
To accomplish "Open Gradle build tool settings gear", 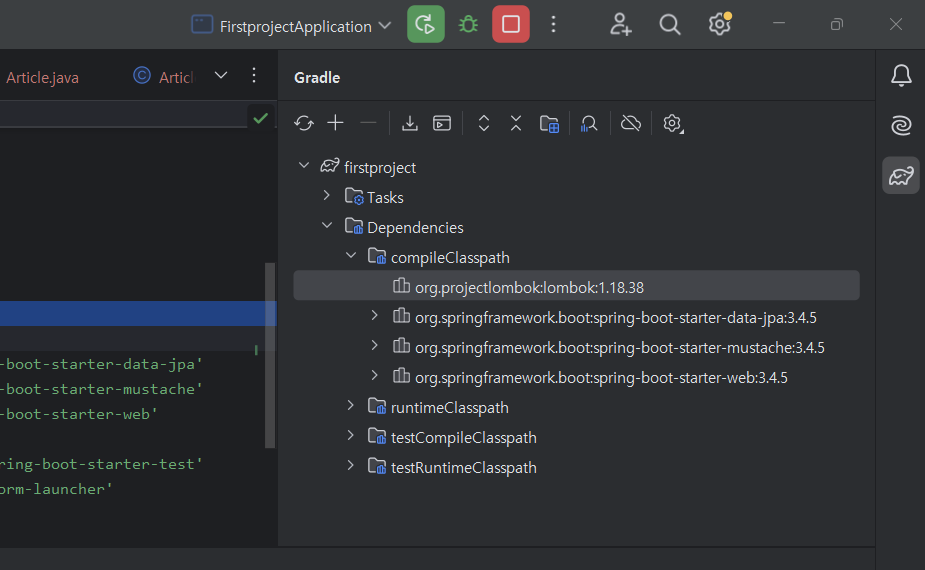I will (673, 123).
